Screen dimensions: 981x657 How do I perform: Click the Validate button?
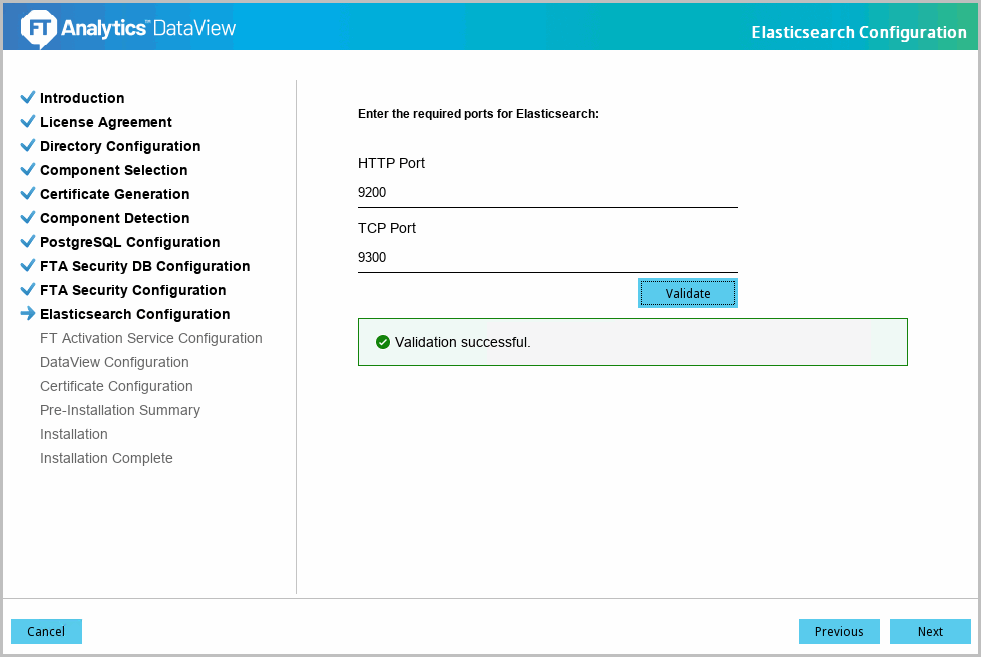pyautogui.click(x=688, y=293)
